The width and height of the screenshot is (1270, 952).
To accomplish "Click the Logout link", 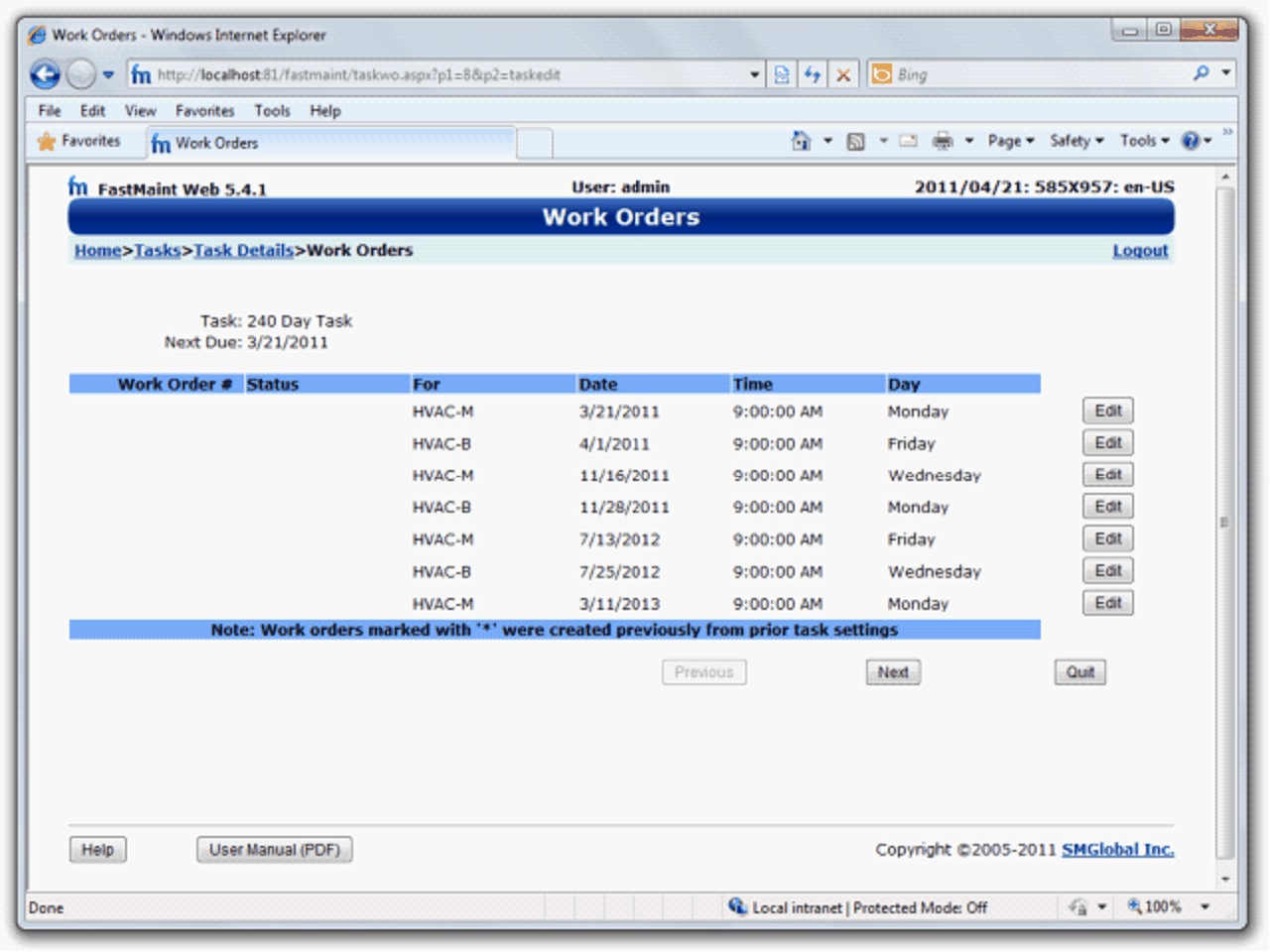I will (x=1140, y=251).
